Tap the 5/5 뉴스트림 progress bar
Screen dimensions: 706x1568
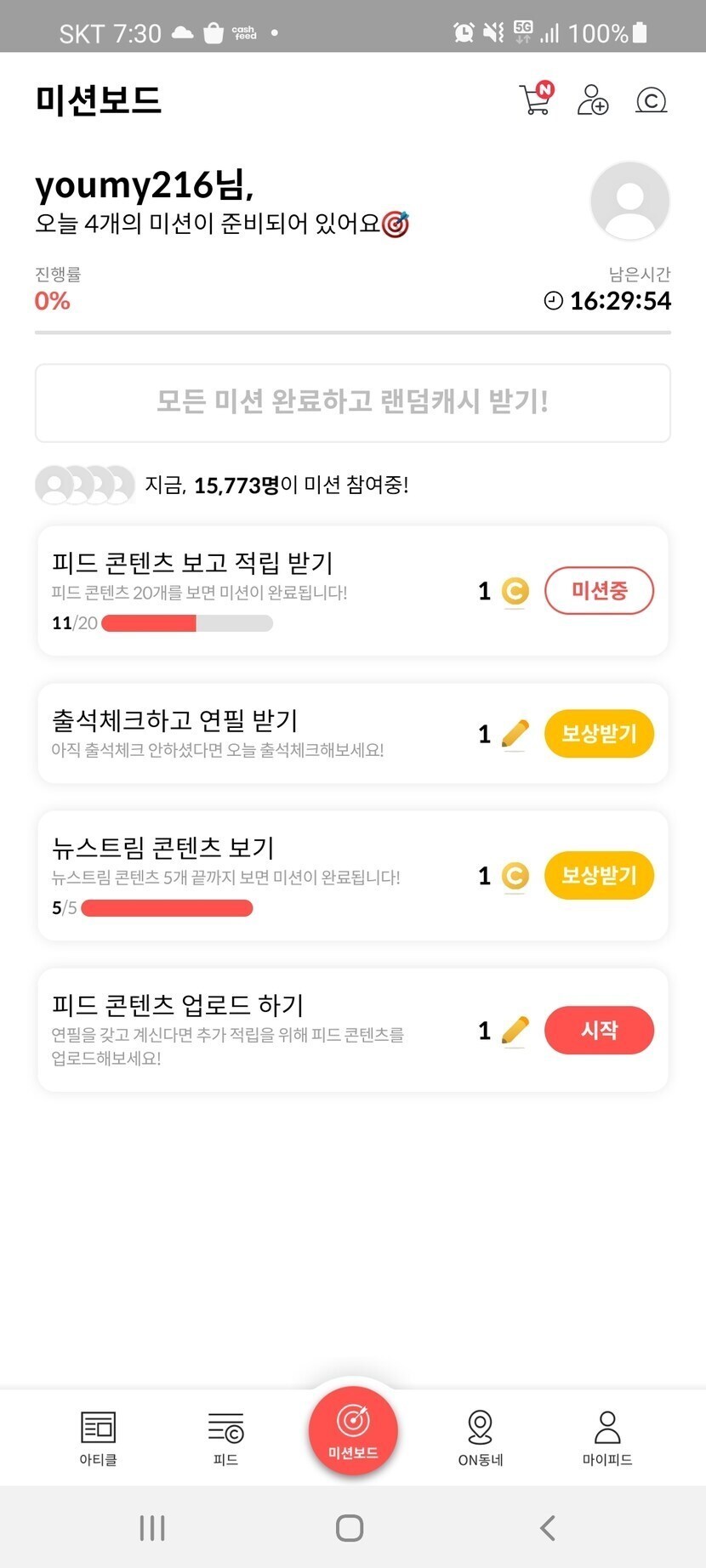(x=167, y=908)
